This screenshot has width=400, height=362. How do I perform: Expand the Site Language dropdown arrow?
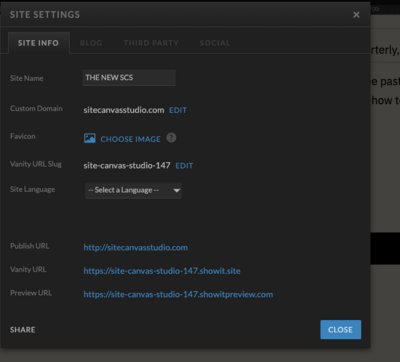click(x=177, y=191)
